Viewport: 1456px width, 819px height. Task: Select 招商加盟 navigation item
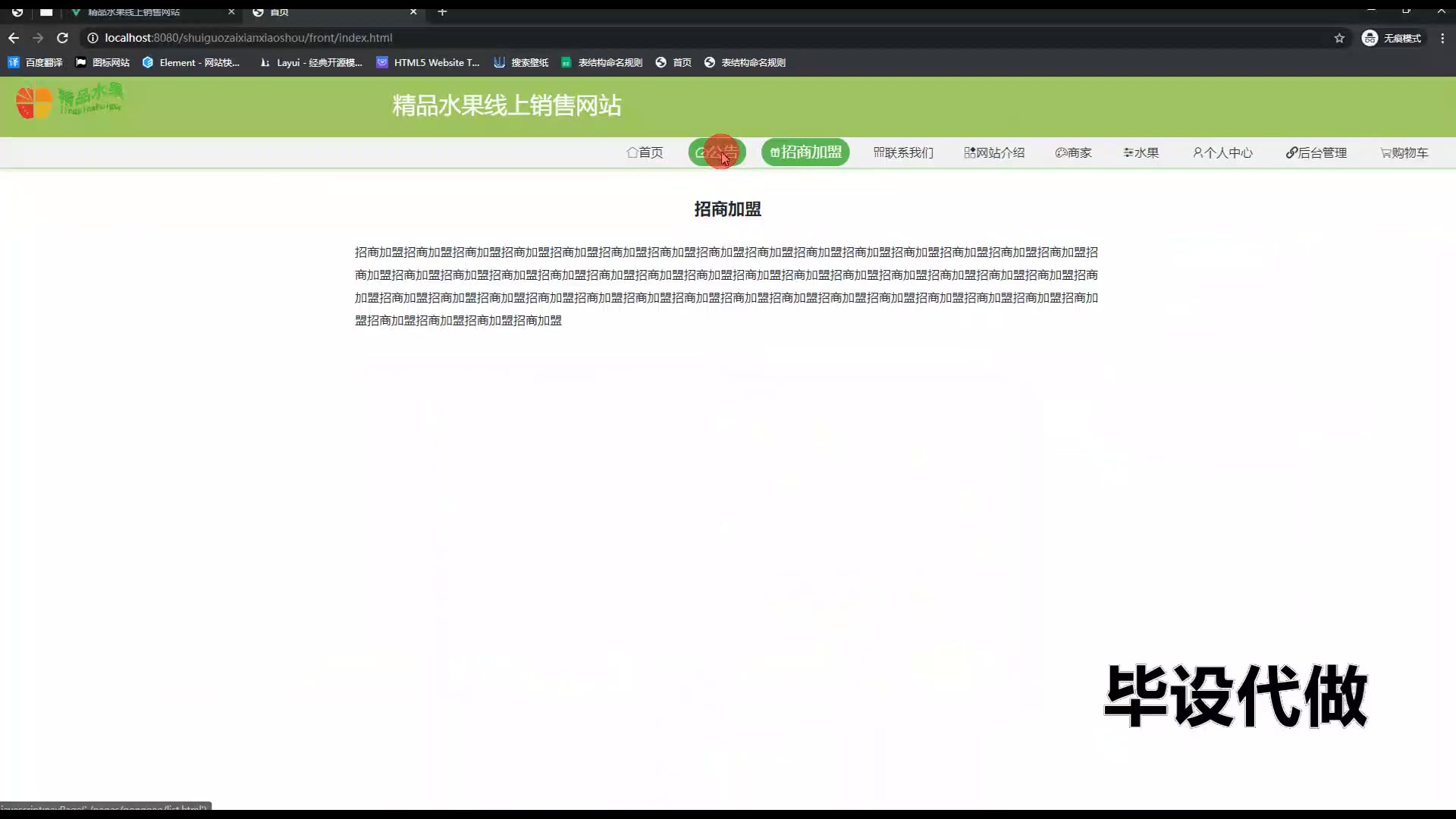pos(805,152)
